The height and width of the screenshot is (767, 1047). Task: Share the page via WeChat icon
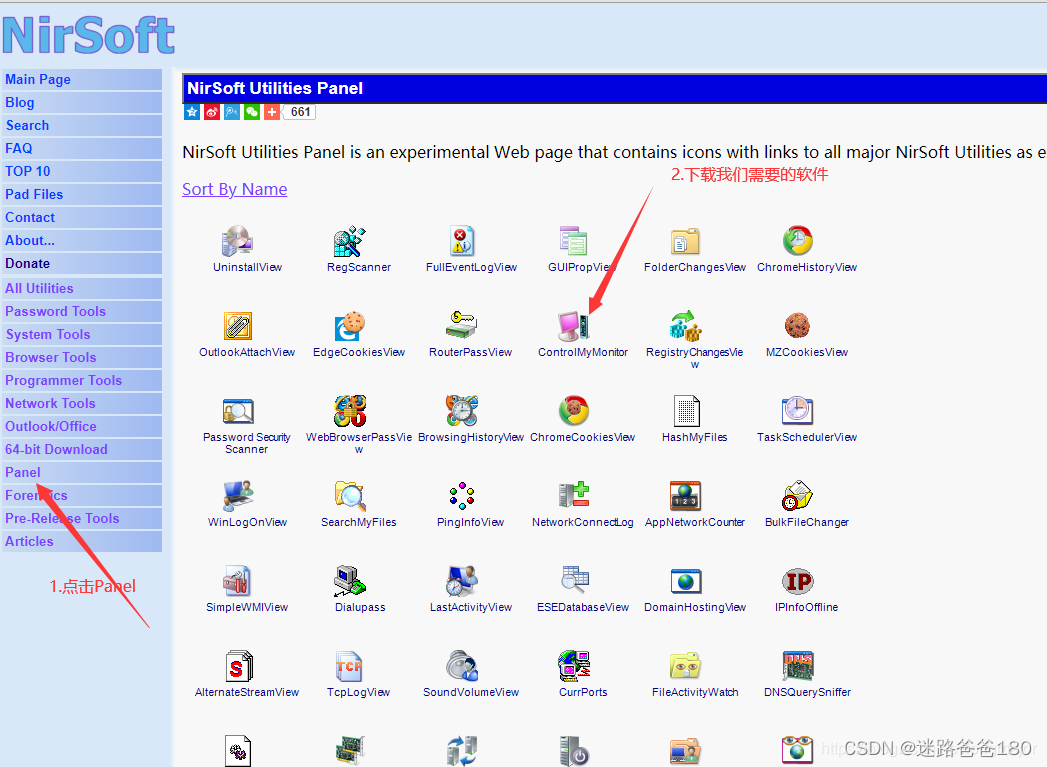click(x=252, y=112)
